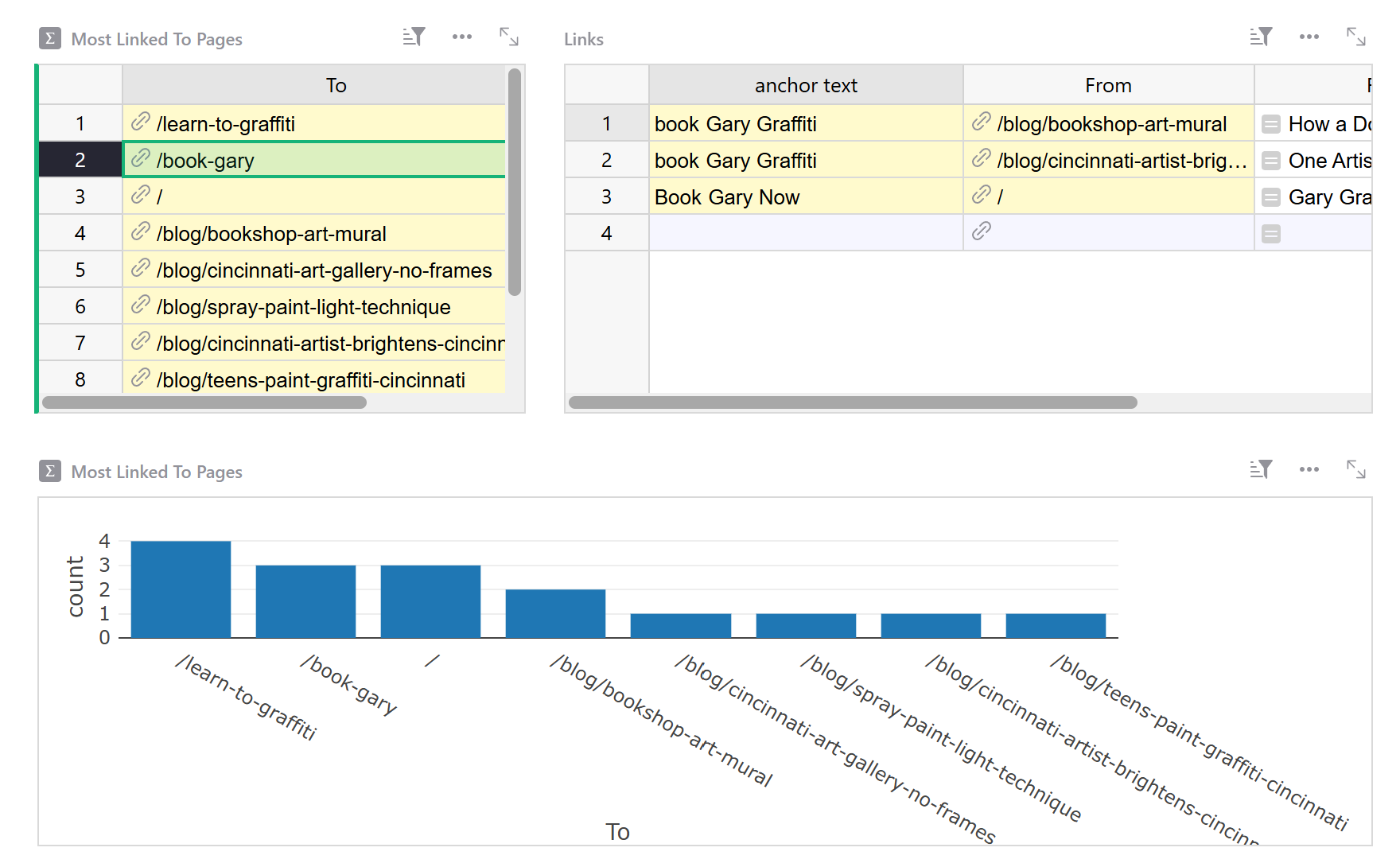Select the From column header
This screenshot has width=1400, height=867.
tap(1109, 85)
